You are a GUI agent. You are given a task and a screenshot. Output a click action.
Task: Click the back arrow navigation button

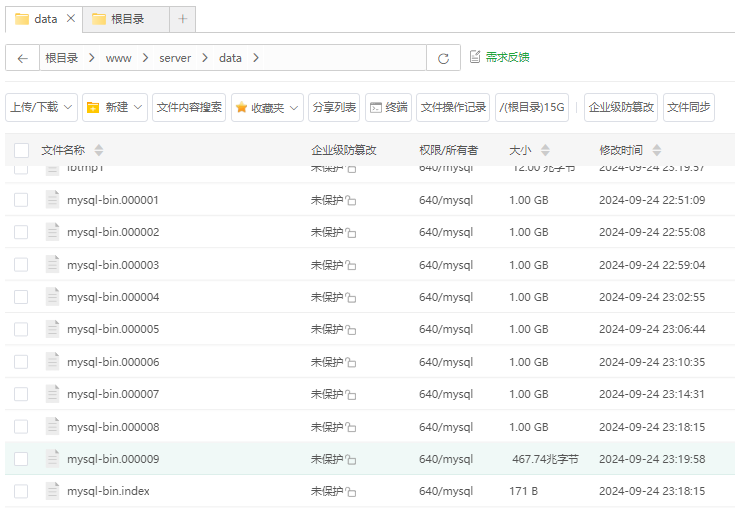click(22, 58)
